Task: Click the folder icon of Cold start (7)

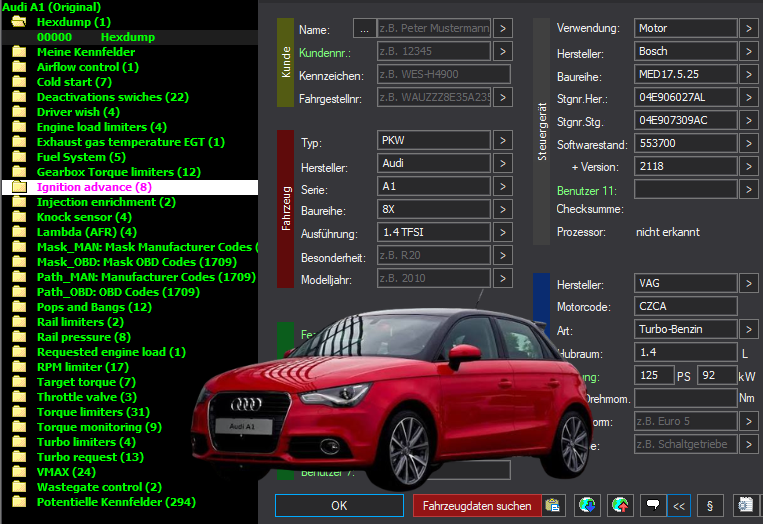Action: 19,82
